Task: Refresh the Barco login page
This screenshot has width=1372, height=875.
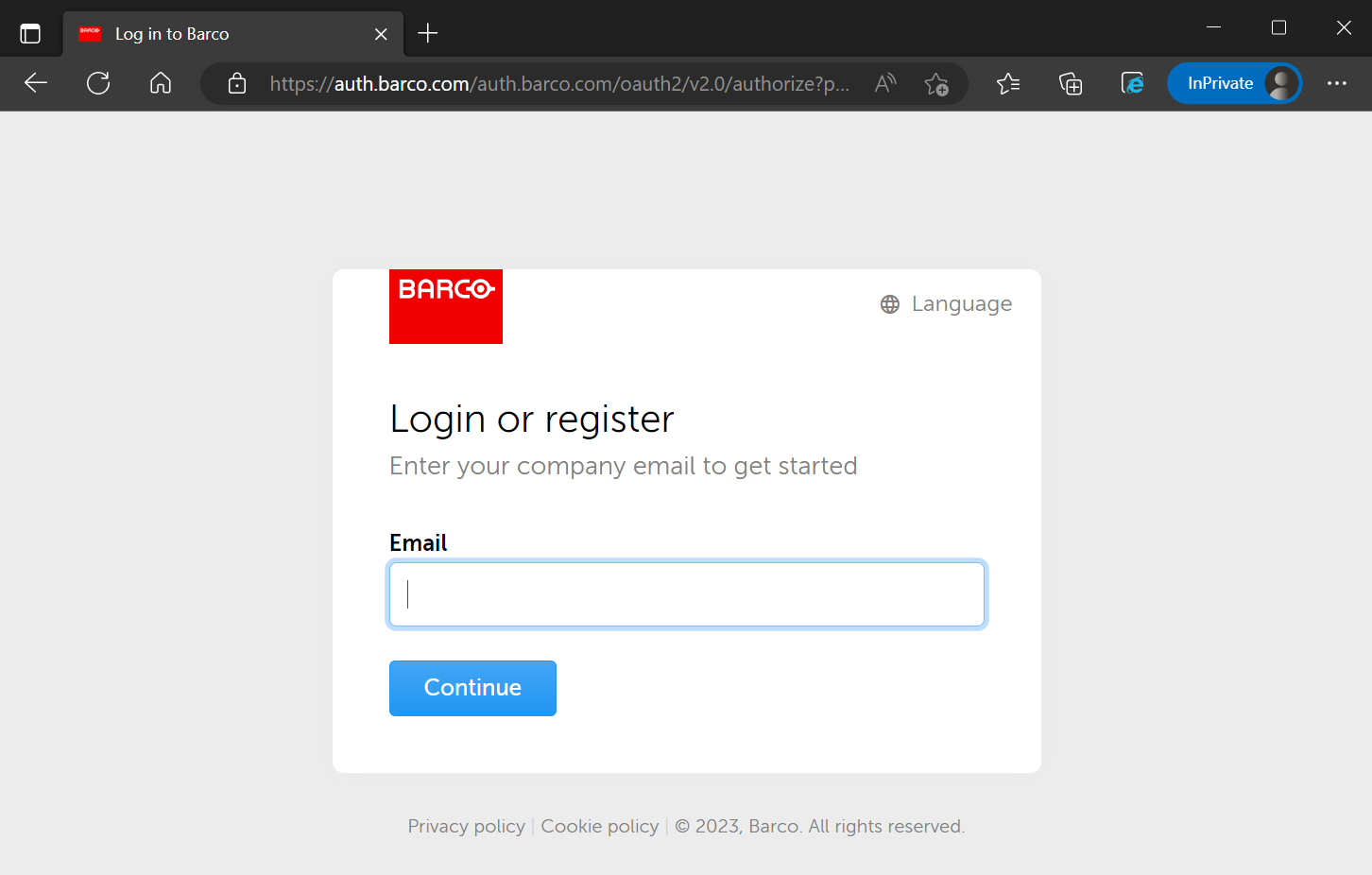Action: [x=97, y=83]
